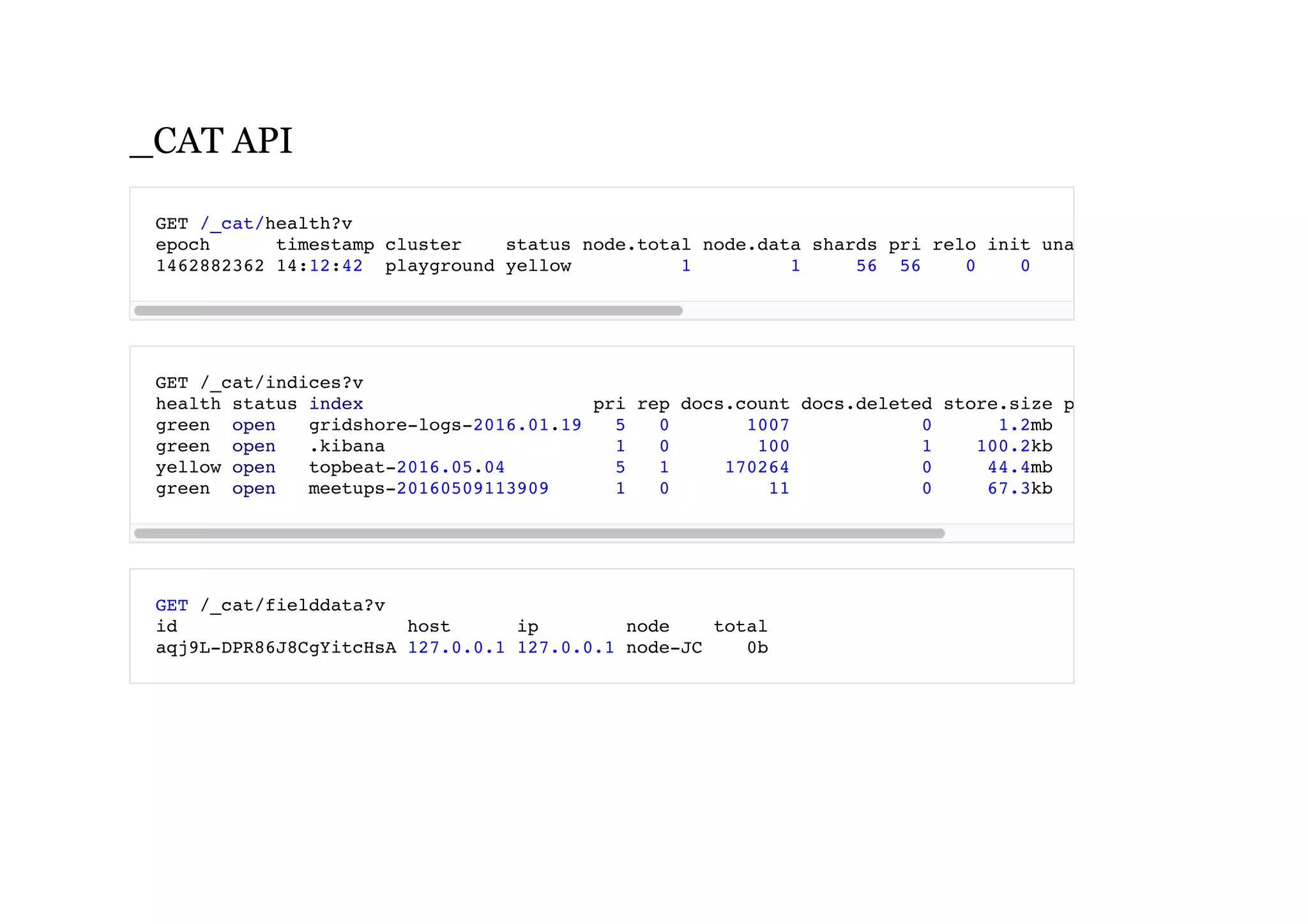
Task: Click the docs.count header
Action: tap(735, 404)
